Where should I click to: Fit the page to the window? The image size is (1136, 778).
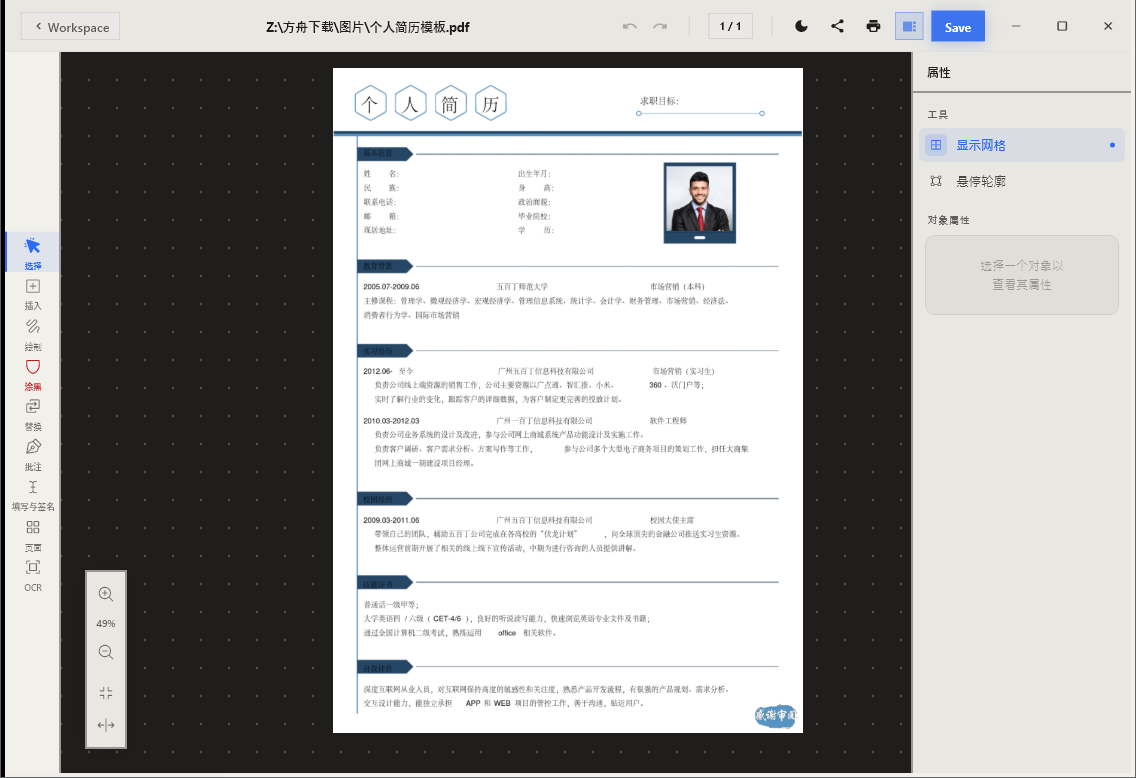tap(106, 693)
